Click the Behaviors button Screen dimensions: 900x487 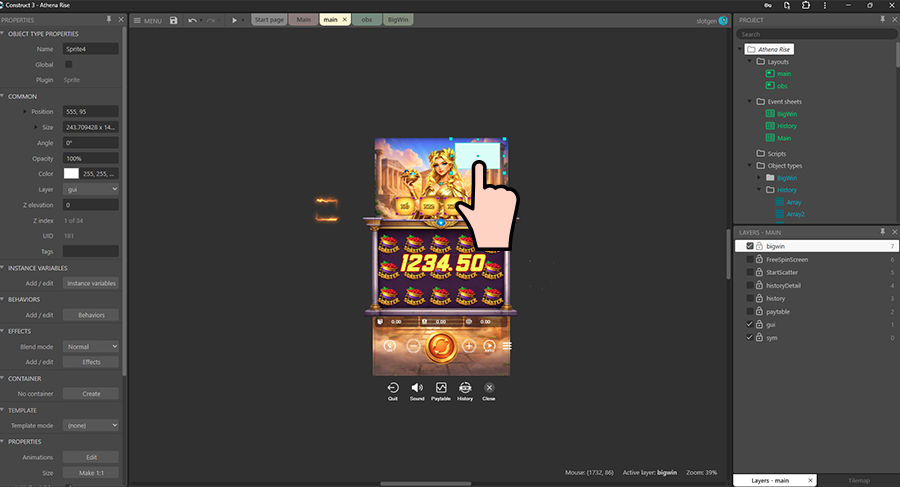click(91, 315)
